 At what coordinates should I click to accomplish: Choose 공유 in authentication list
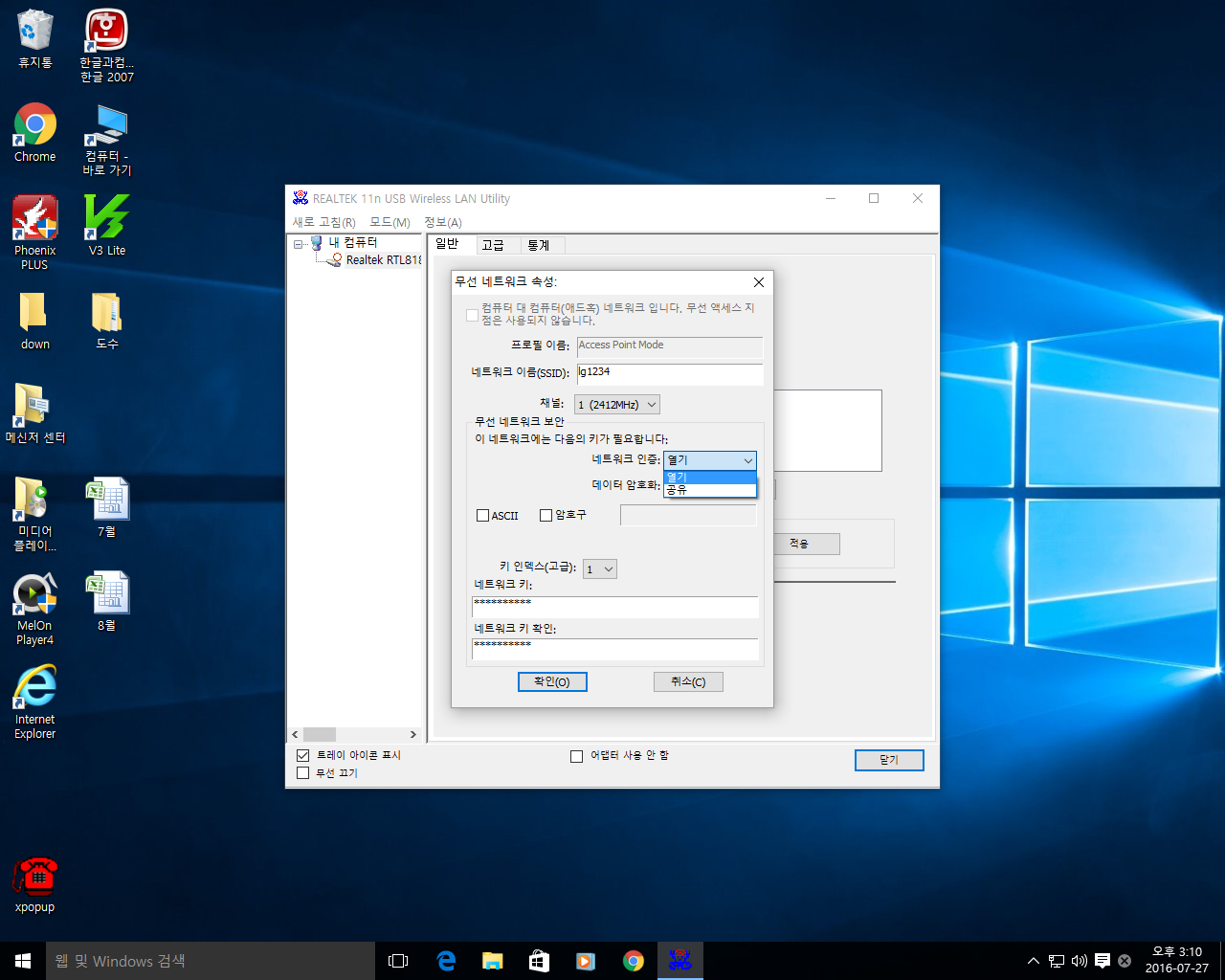coord(710,489)
